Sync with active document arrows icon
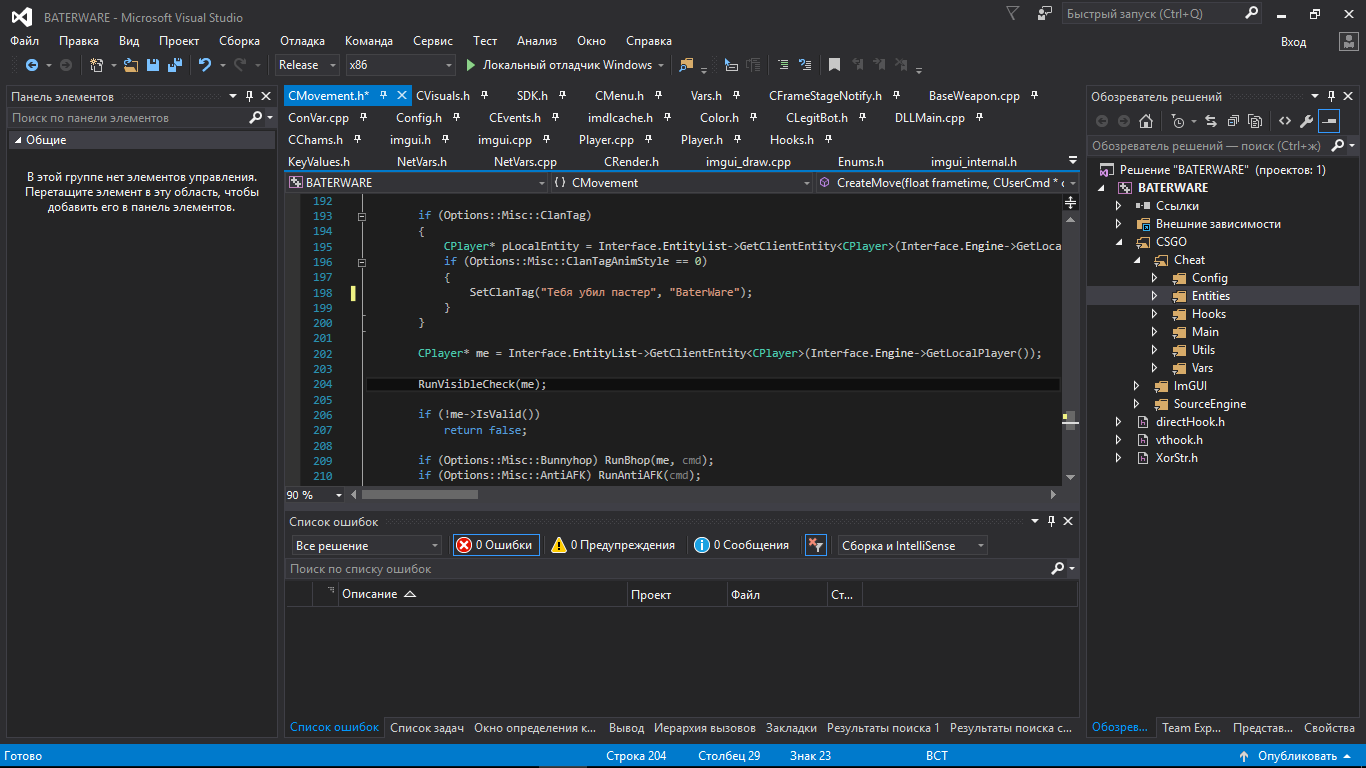The width and height of the screenshot is (1366, 768). (1211, 121)
